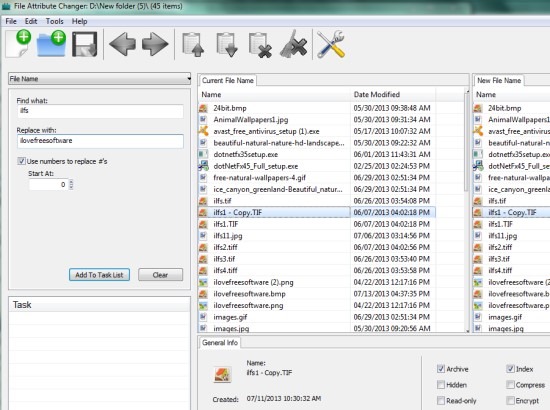This screenshot has width=550, height=410.
Task: Click icon beside images.gif in Current list
Action: pyautogui.click(x=203, y=317)
